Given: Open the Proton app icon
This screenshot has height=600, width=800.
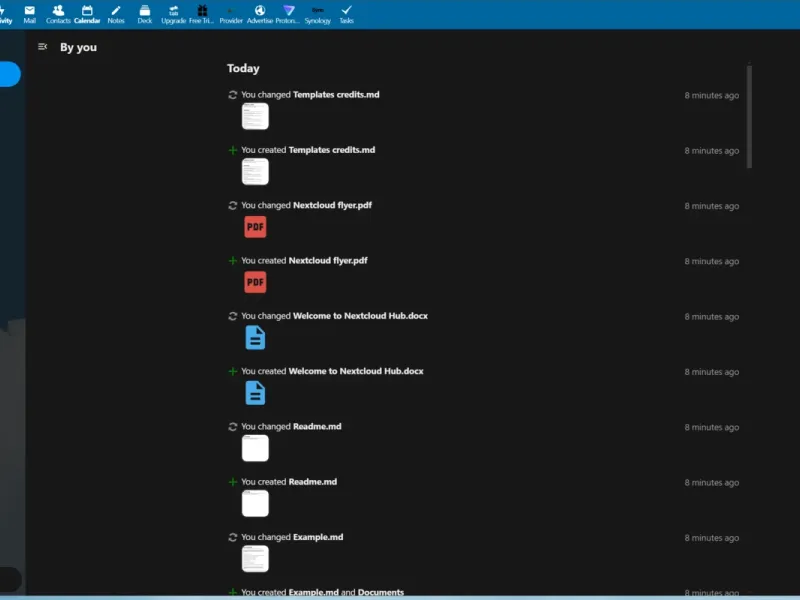Looking at the screenshot, I should pyautogui.click(x=288, y=14).
